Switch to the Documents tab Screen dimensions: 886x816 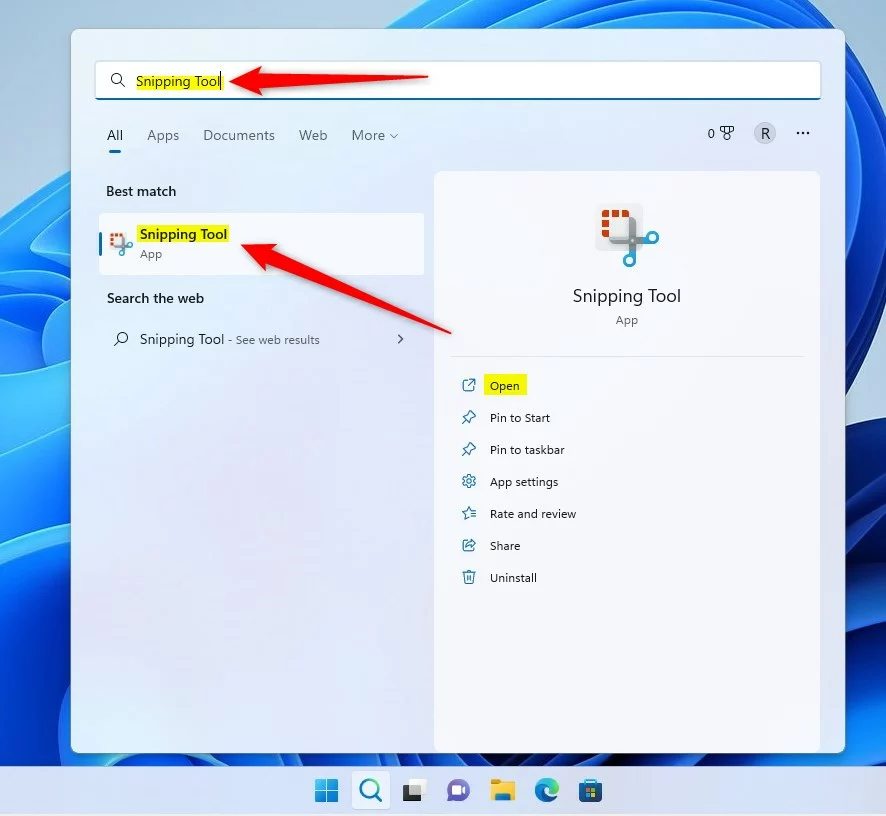click(x=239, y=135)
